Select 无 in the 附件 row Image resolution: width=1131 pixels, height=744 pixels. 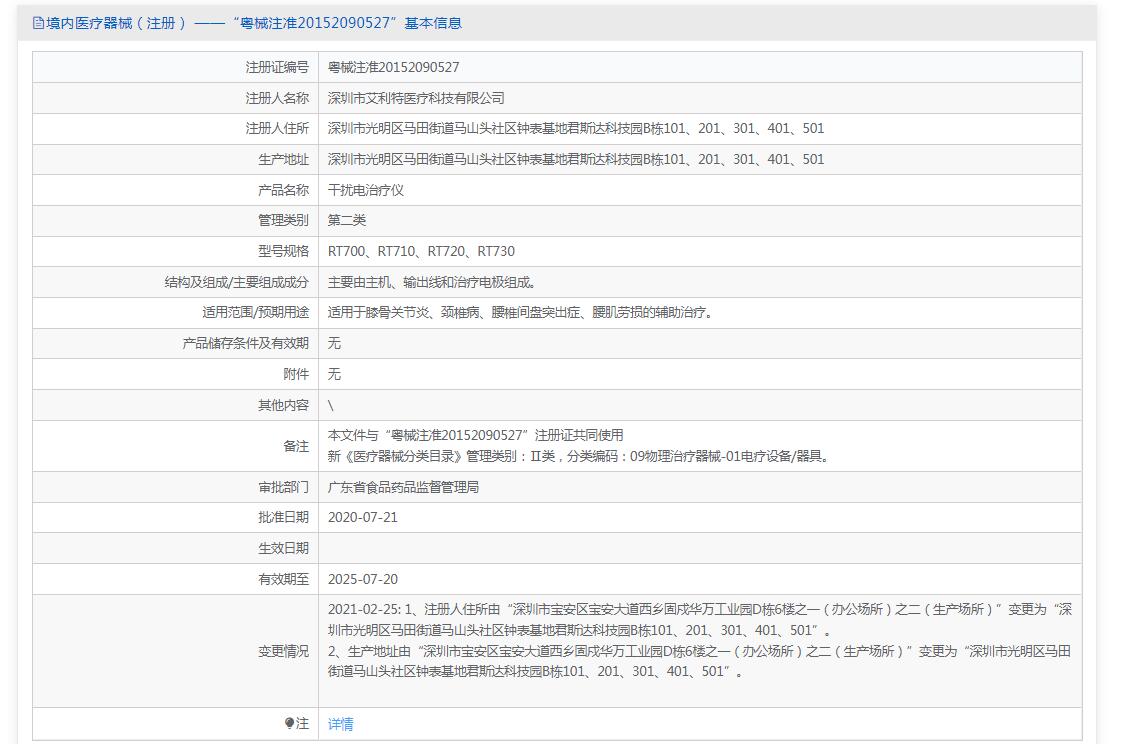click(x=334, y=374)
